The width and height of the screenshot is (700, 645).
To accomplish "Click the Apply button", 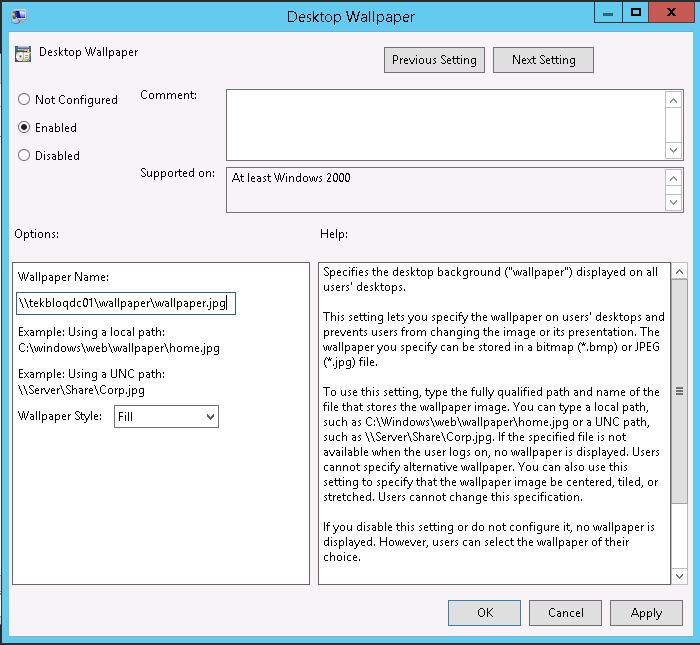I will pos(646,613).
